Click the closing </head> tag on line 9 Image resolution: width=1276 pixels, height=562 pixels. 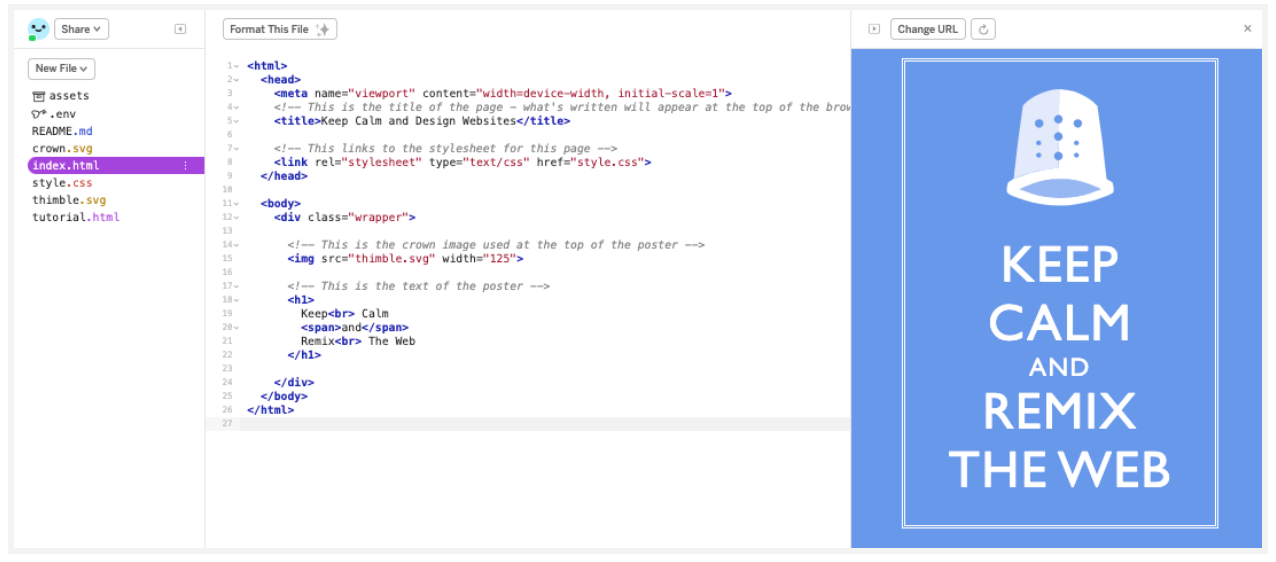click(284, 176)
